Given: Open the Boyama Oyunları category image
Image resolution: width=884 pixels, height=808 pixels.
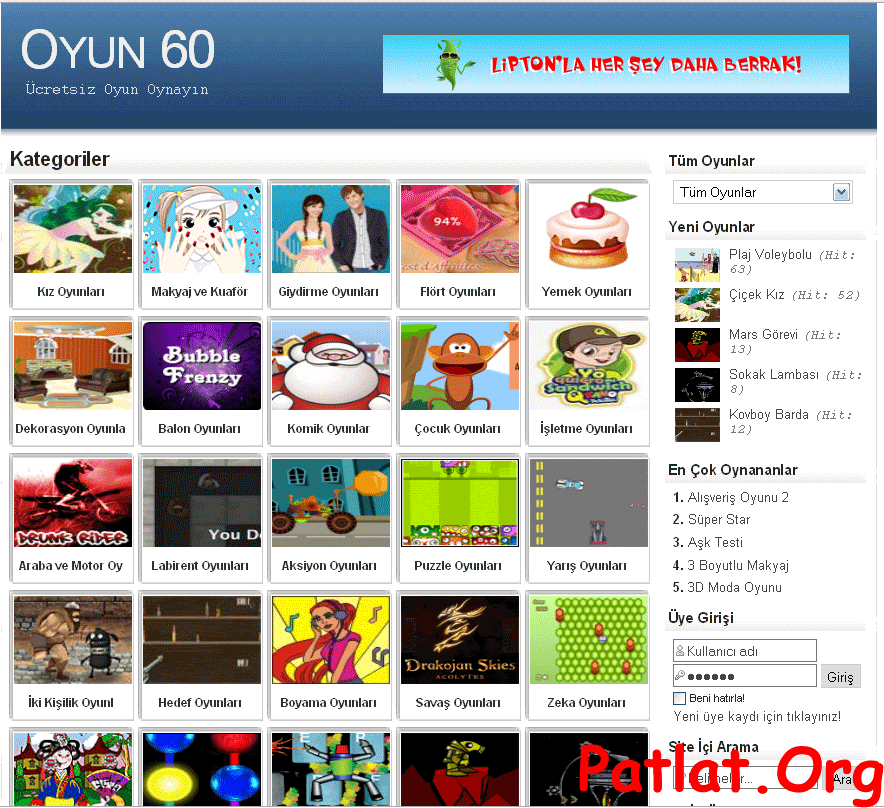Looking at the screenshot, I should (331, 640).
